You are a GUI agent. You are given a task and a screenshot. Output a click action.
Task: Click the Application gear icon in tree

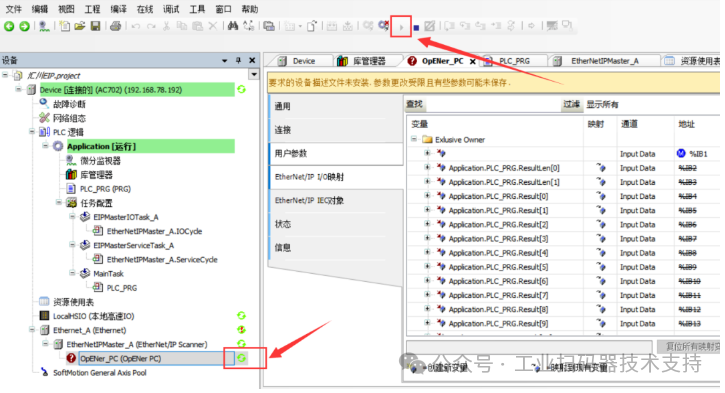[x=58, y=146]
